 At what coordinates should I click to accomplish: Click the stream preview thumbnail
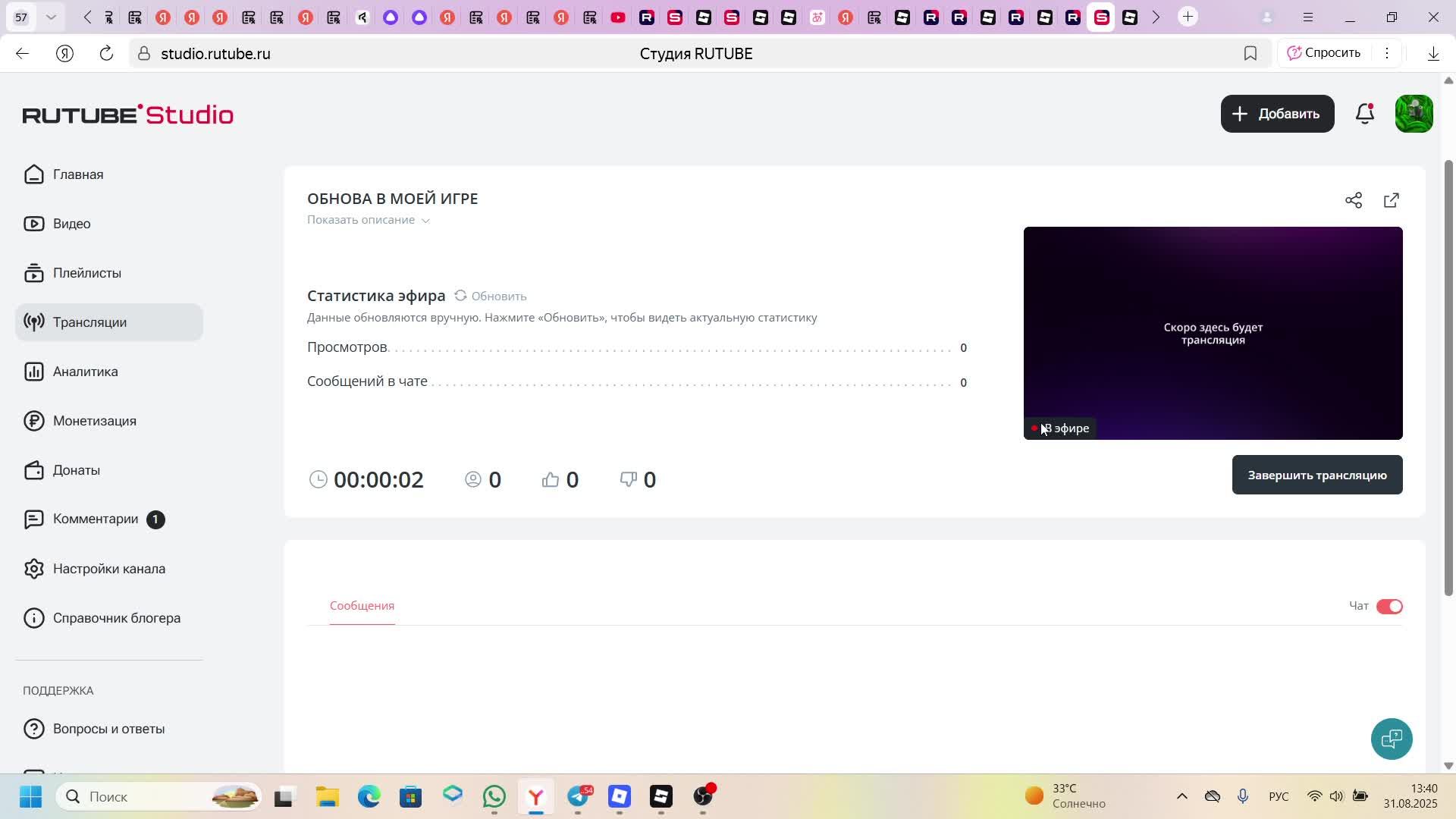1213,333
